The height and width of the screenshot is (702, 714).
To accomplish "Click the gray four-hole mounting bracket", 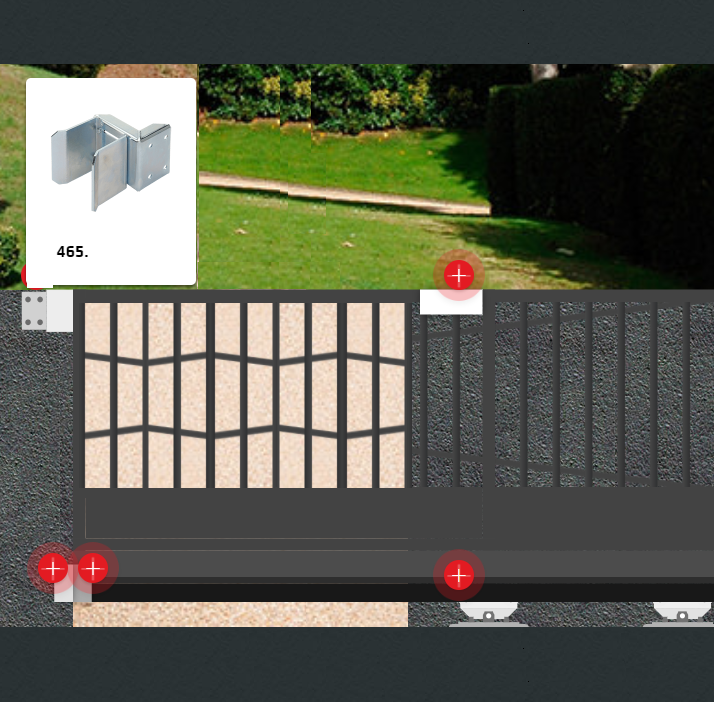I will [x=34, y=311].
